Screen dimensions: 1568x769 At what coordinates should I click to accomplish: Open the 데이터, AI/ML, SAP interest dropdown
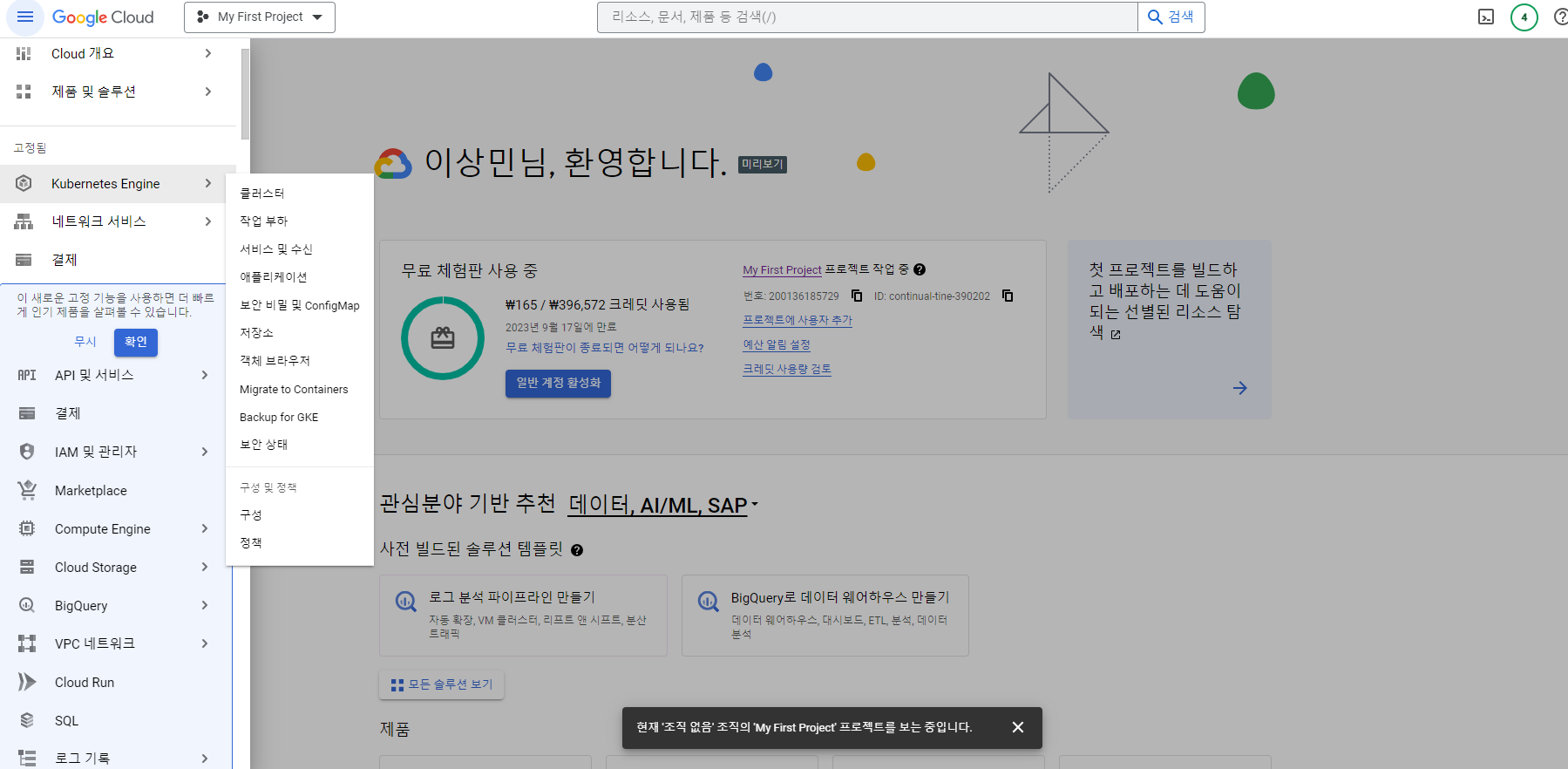click(x=663, y=505)
